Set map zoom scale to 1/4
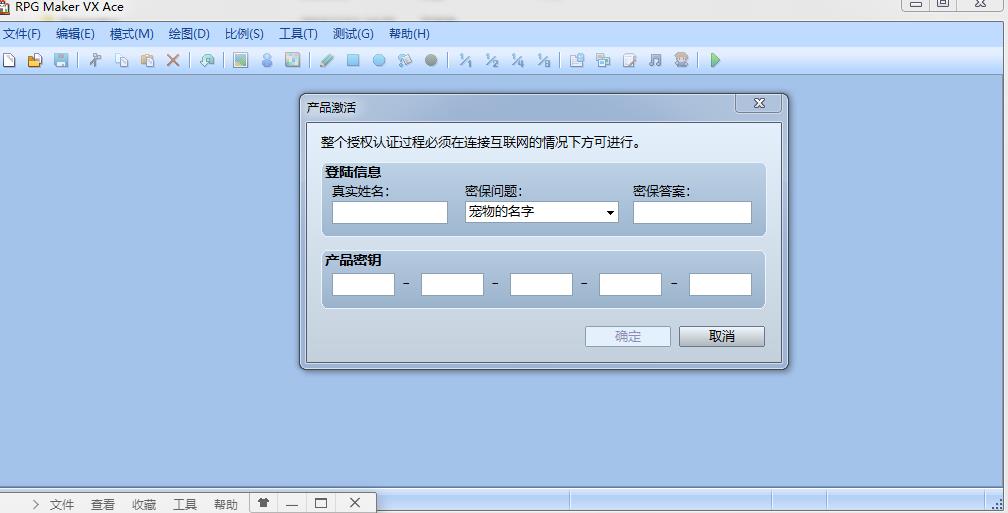Viewport: 1008px width, 513px height. tap(518, 60)
